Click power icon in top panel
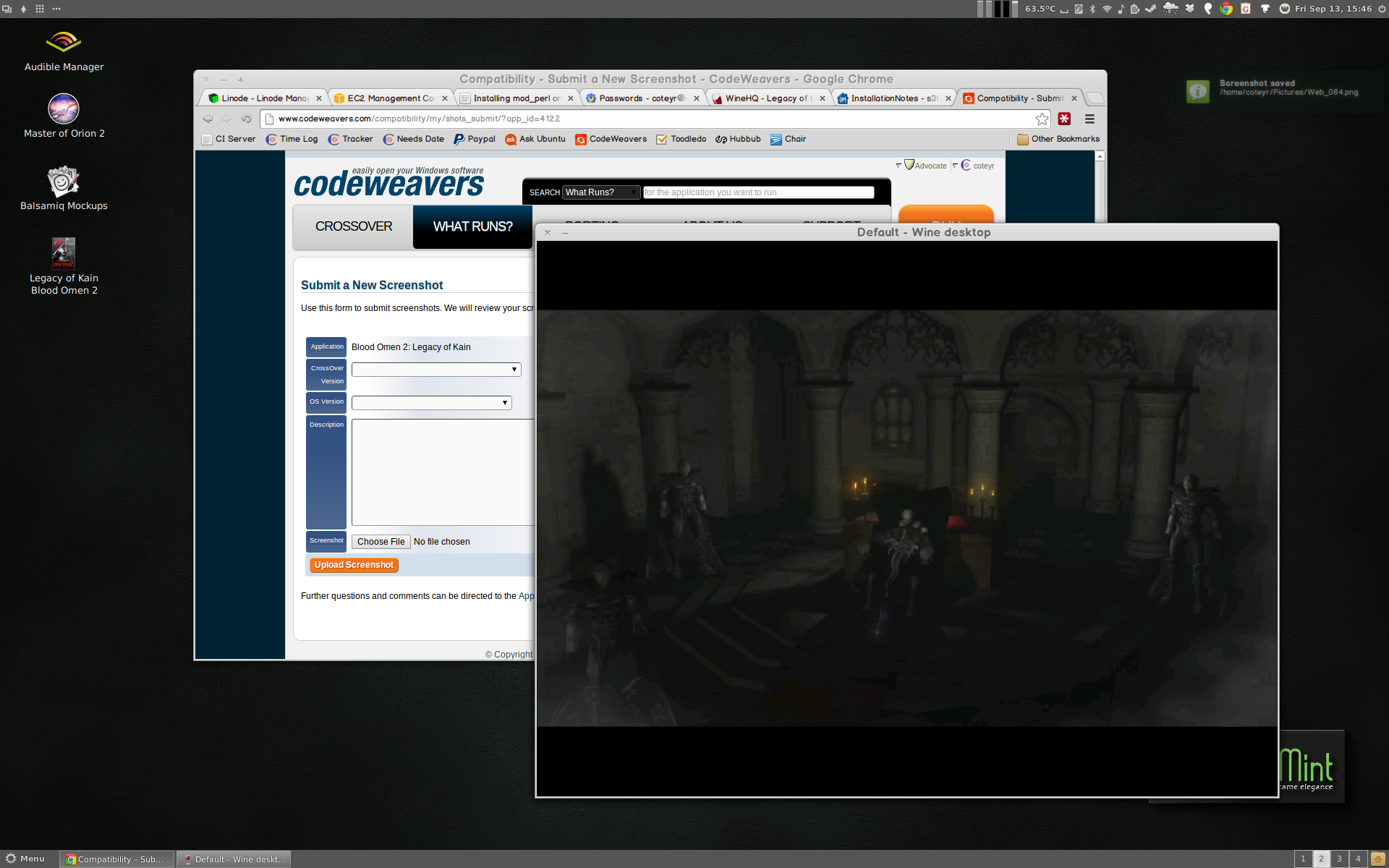 coord(1381,9)
